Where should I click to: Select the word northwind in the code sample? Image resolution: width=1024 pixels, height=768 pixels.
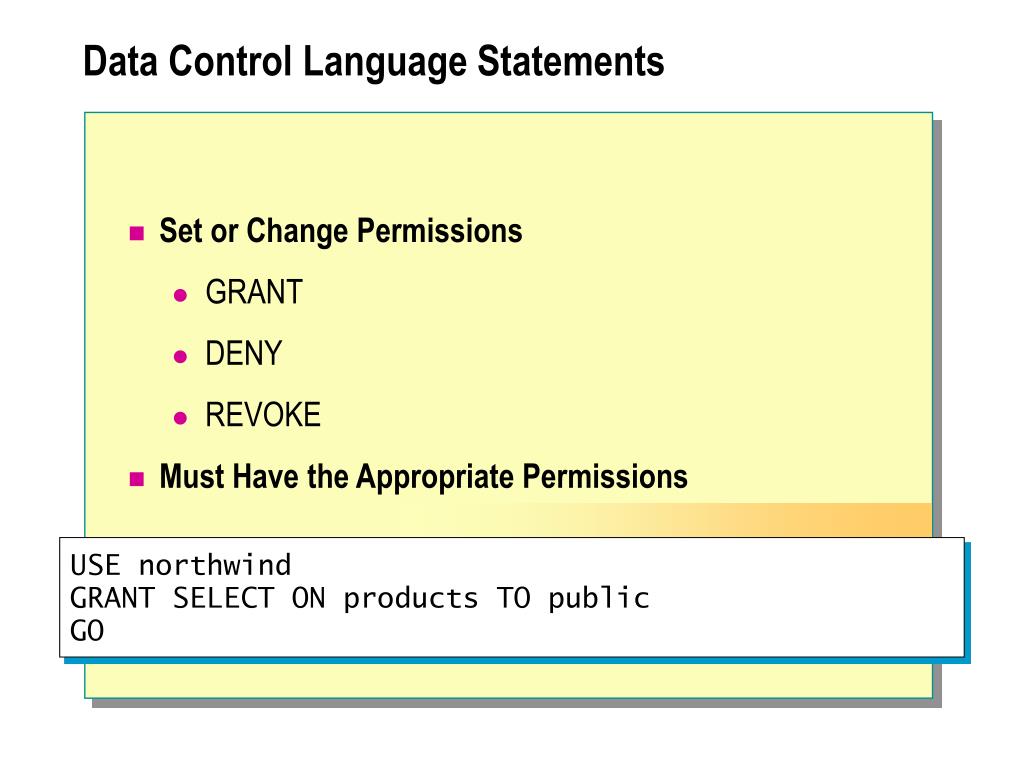pos(216,566)
